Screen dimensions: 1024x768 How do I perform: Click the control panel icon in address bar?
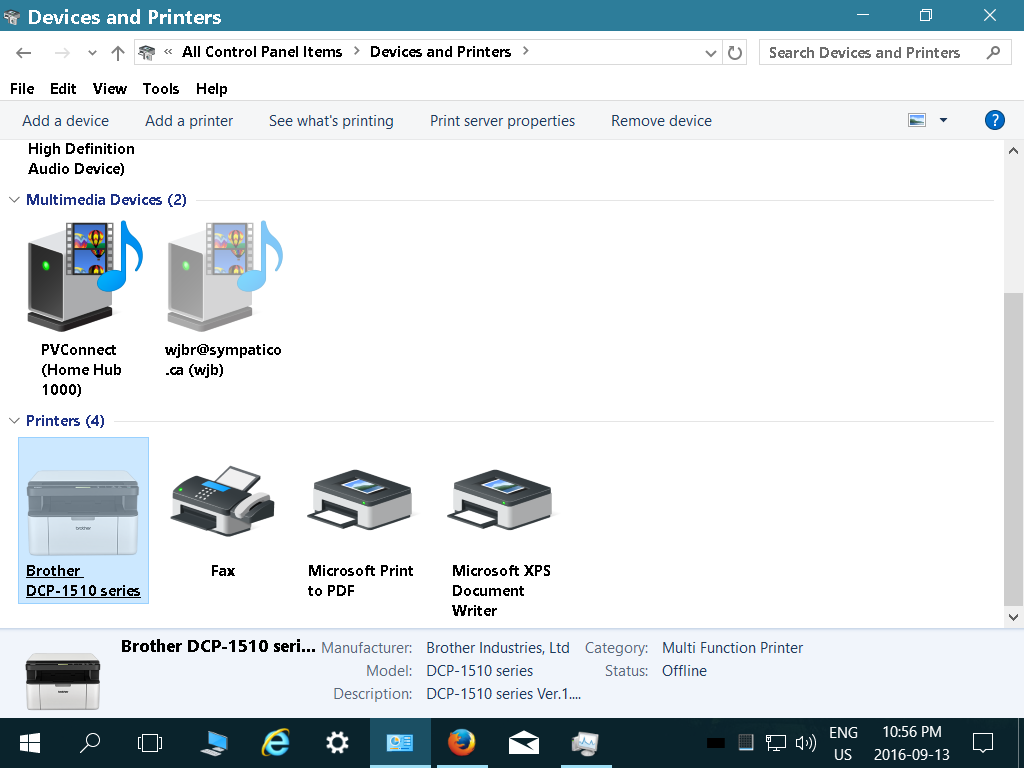click(x=147, y=52)
